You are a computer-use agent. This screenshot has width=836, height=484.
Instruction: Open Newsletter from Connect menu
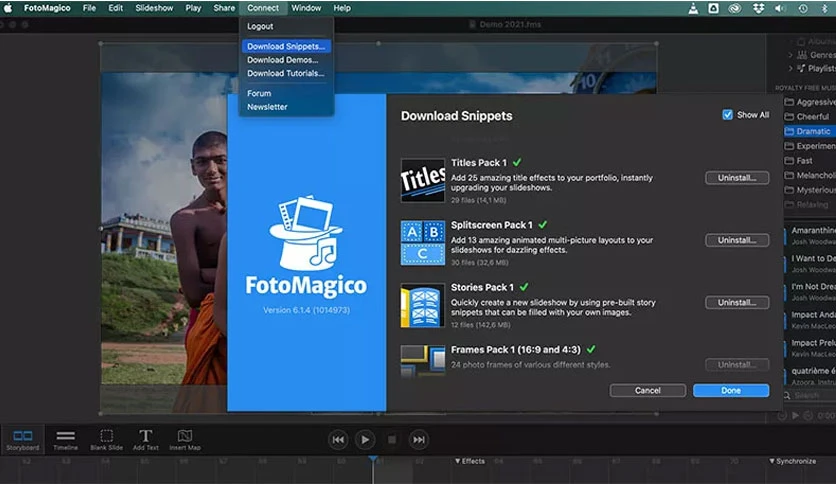click(286, 107)
